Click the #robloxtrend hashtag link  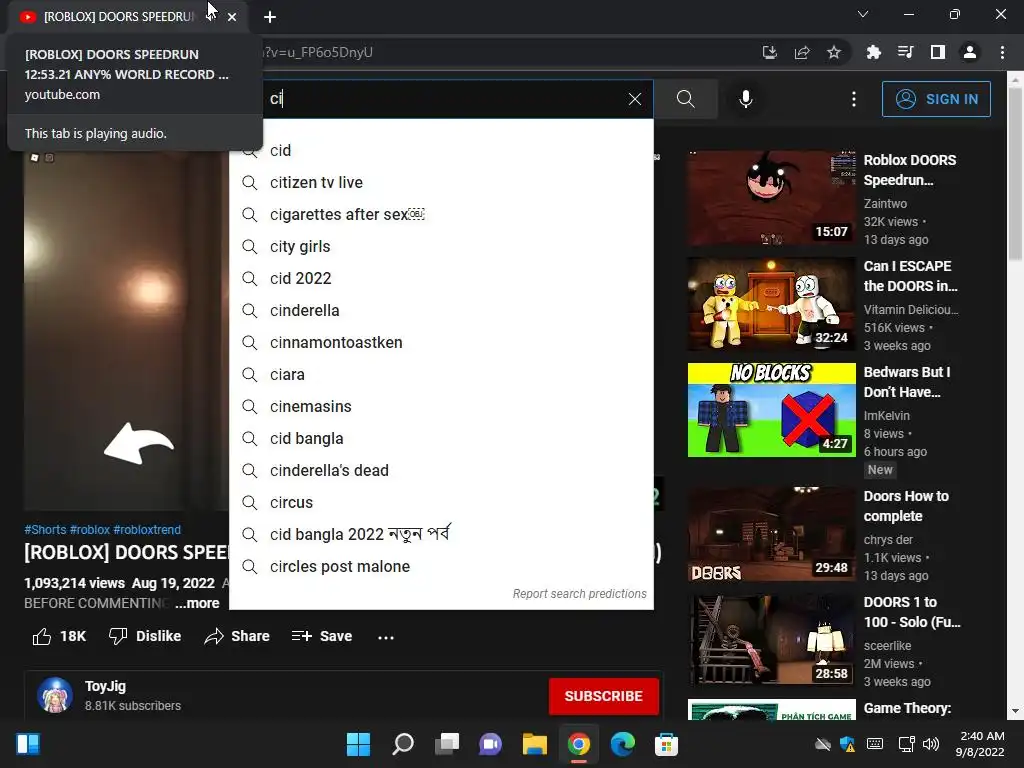[147, 530]
